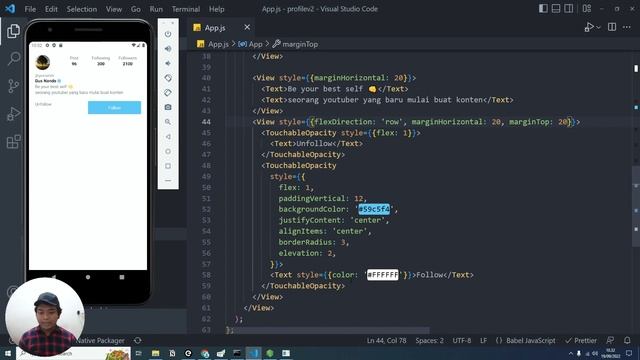This screenshot has width=640, height=360.
Task: Click the Native Packager status item
Action: pos(100,340)
